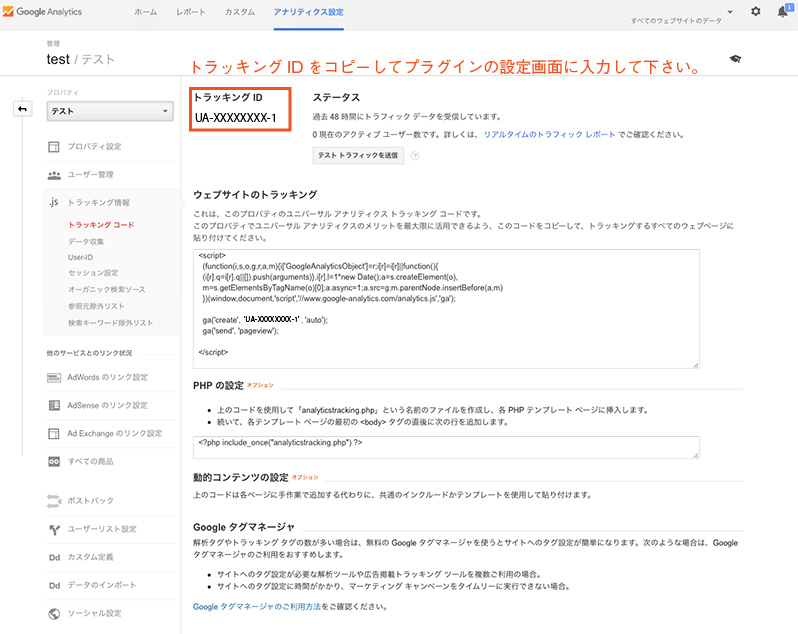Click the question mark help icon
798x634 pixels.
(415, 156)
